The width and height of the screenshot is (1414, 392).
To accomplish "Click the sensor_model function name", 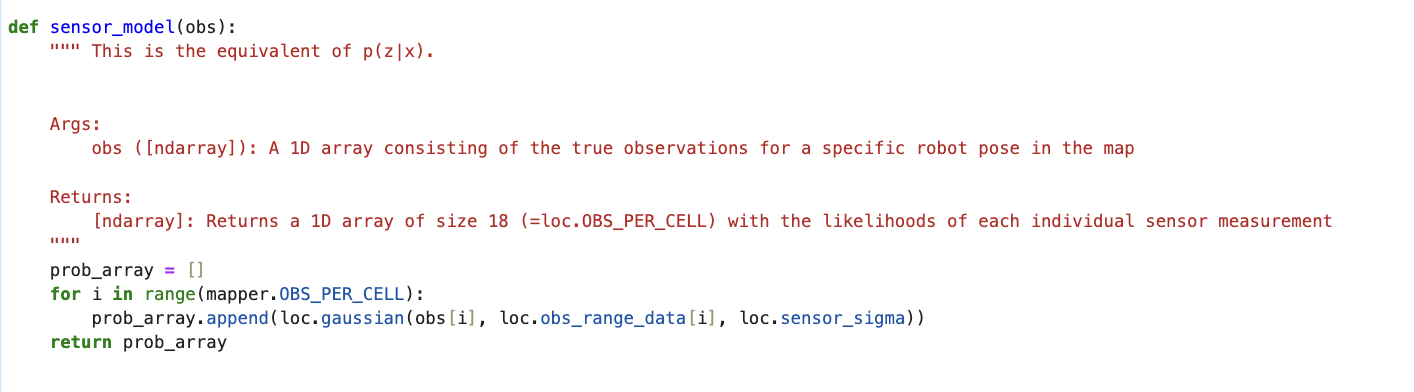I will [x=113, y=27].
